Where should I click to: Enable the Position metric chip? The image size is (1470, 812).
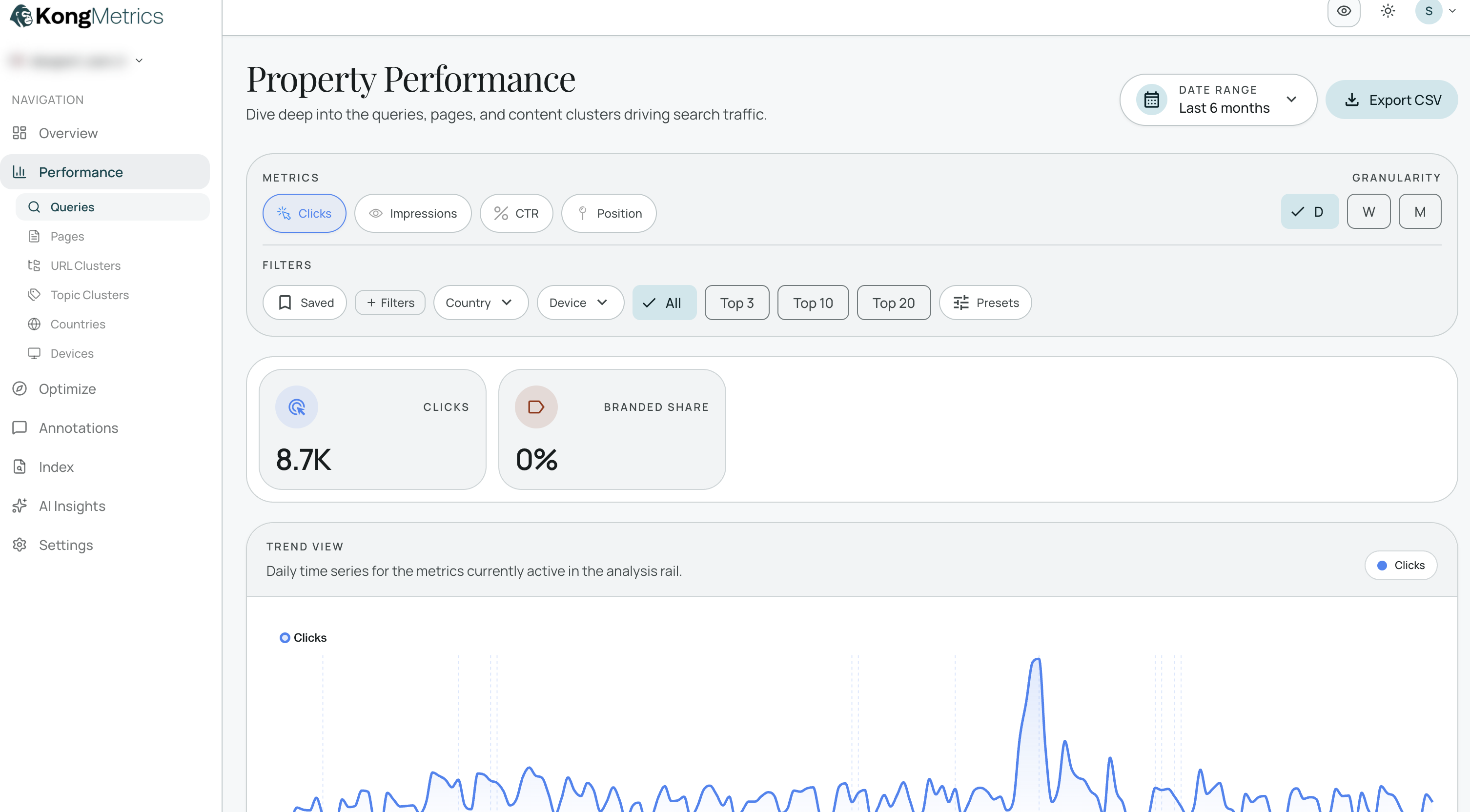[608, 213]
